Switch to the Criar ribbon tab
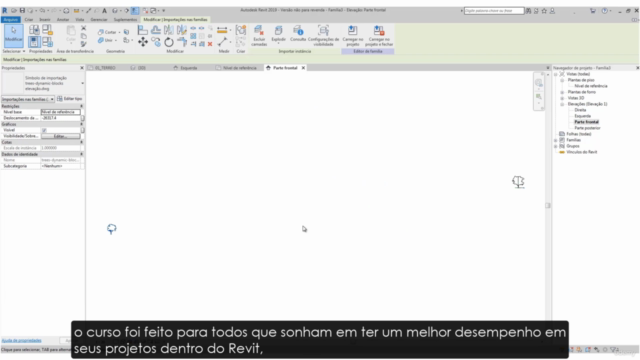This screenshot has width=640, height=360. tap(29, 20)
